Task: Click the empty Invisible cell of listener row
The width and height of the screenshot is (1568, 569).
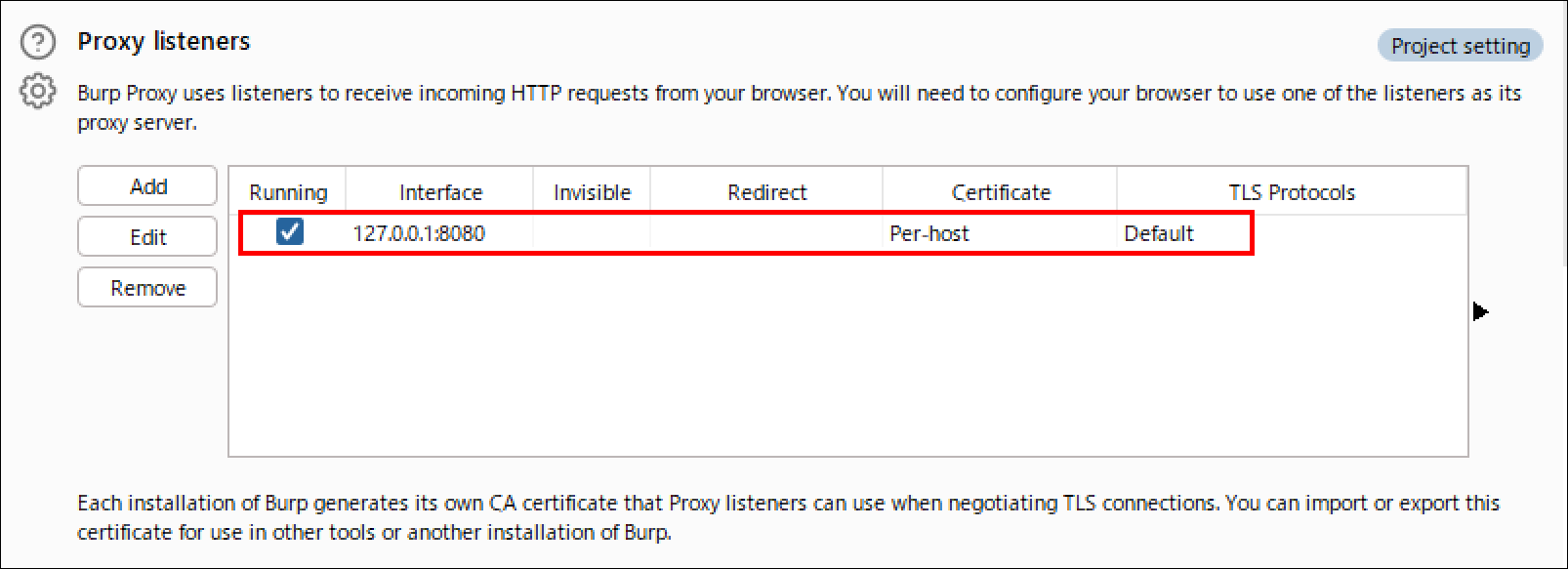Action: click(592, 233)
